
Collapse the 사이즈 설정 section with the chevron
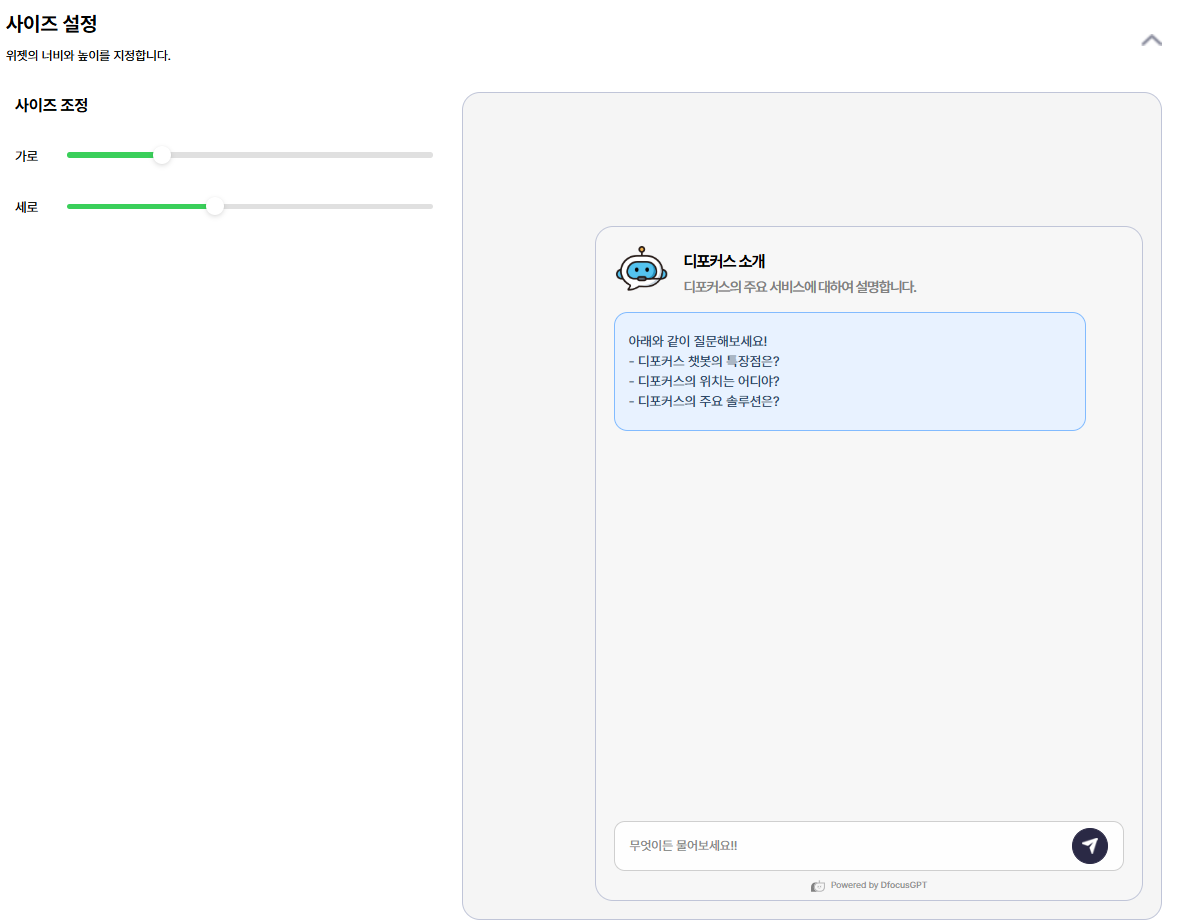click(1151, 41)
